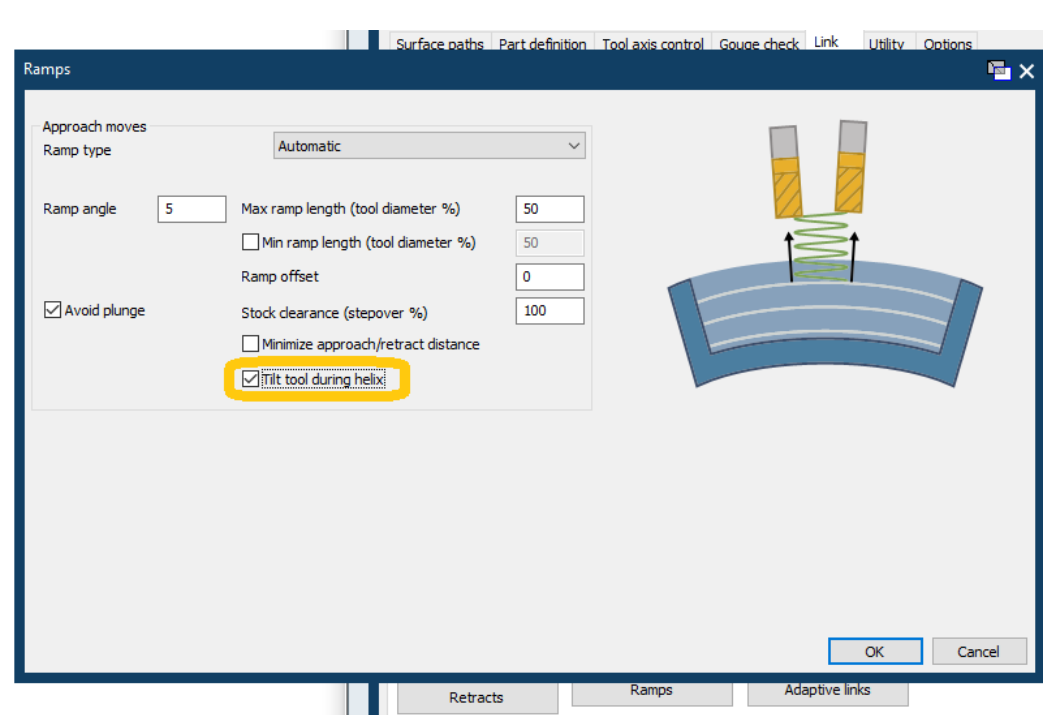
Task: Select the Gouge check tab
Action: [x=758, y=42]
